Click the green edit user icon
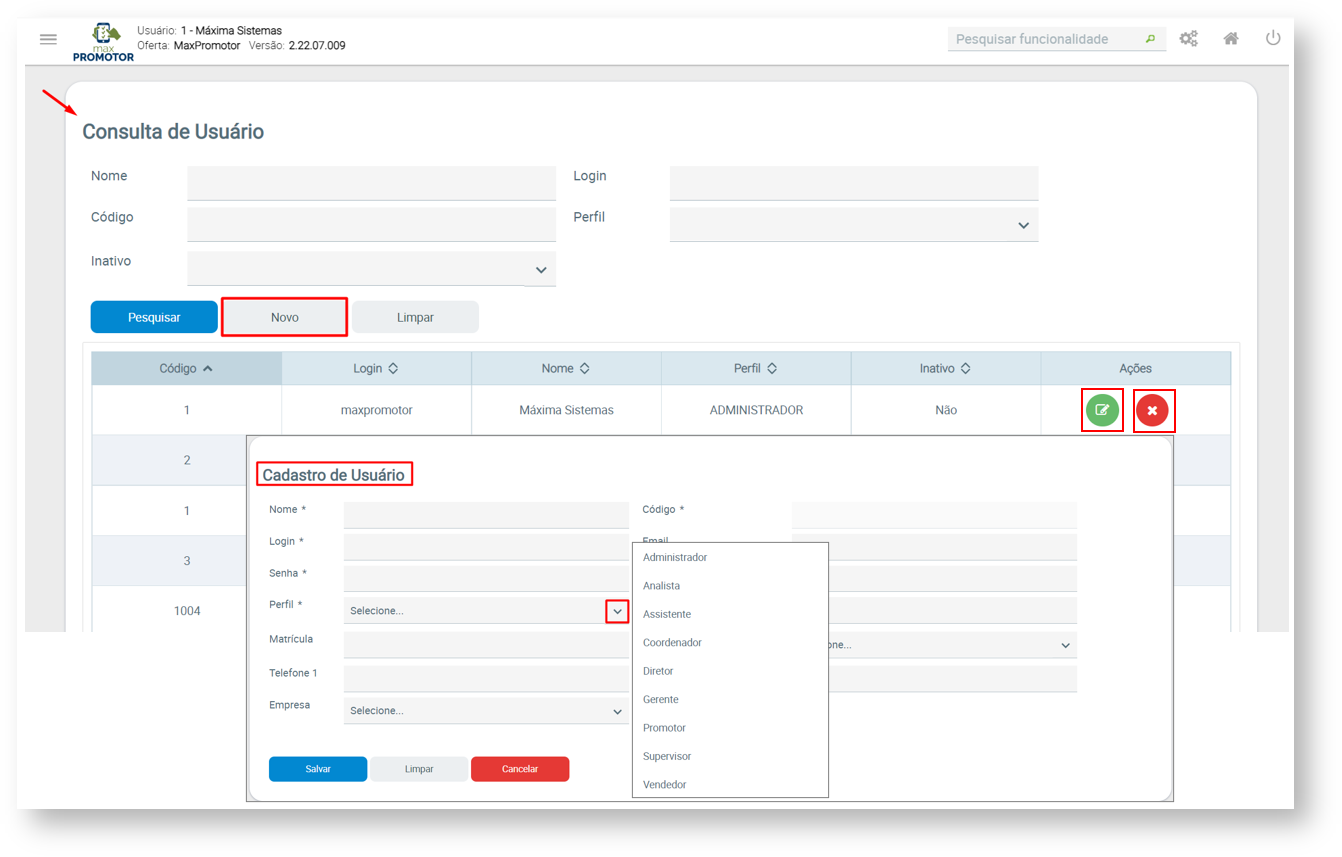Image resolution: width=1342 pixels, height=857 pixels. tap(1102, 411)
